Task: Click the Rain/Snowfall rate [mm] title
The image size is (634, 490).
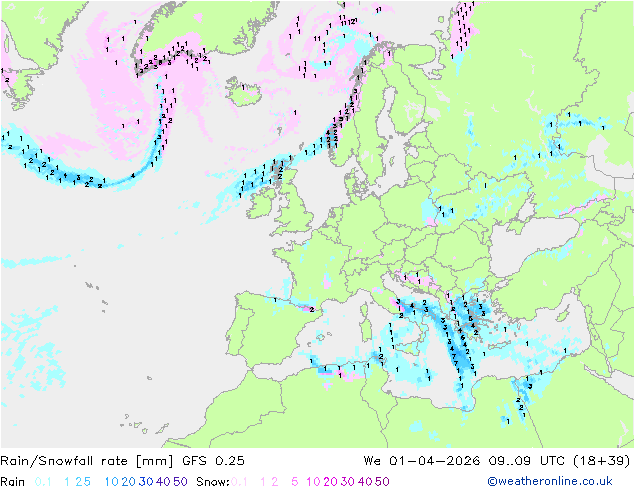Action: point(87,461)
